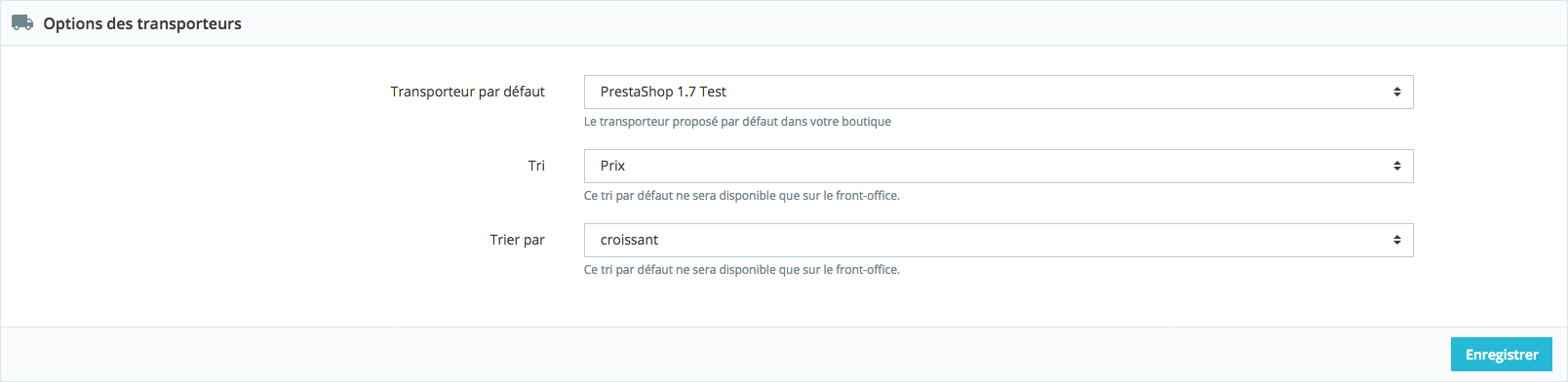
Task: Click the truck icon in the panel header
Action: tap(22, 23)
